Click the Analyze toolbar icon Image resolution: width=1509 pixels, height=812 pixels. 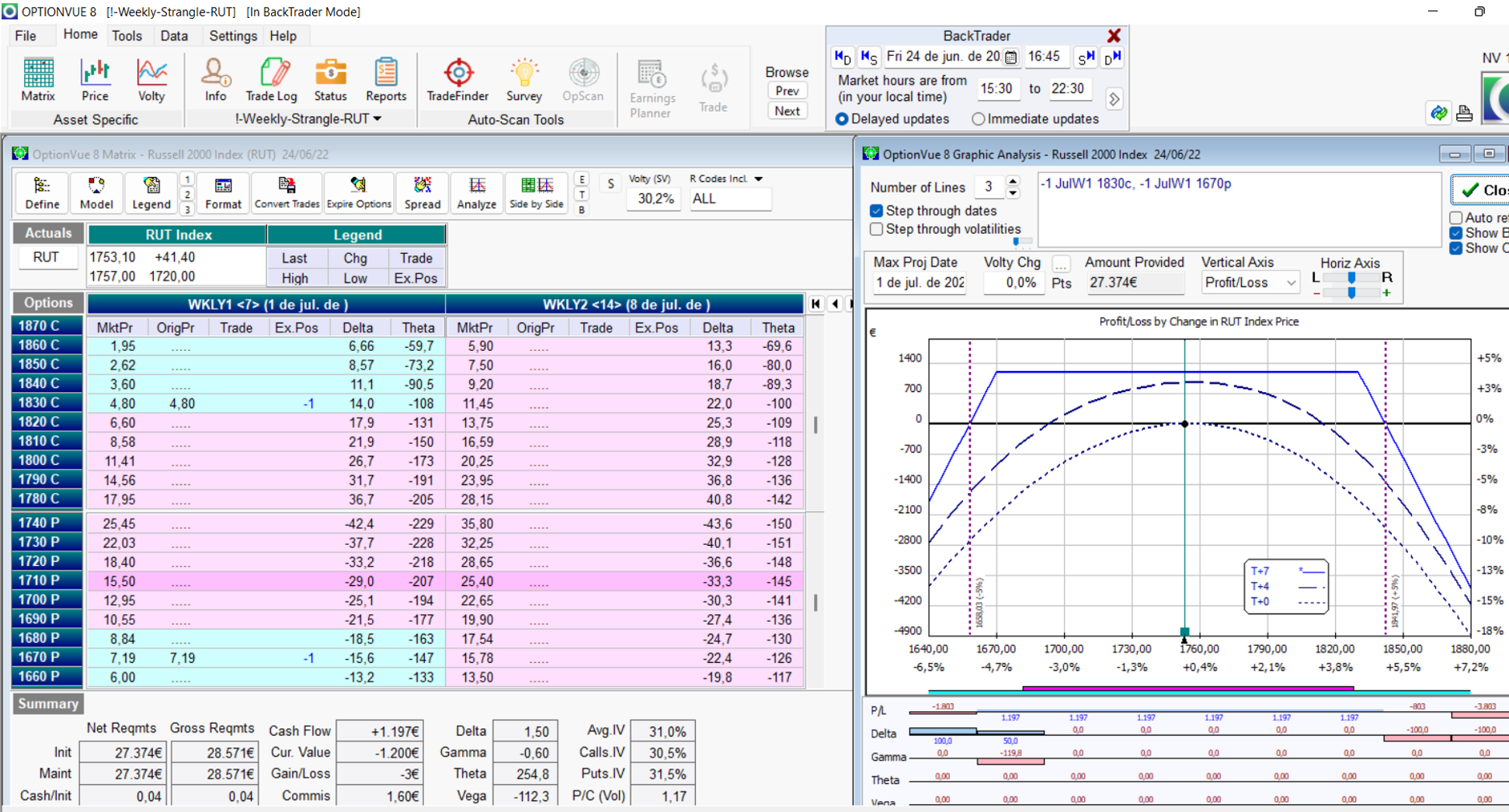click(x=477, y=193)
